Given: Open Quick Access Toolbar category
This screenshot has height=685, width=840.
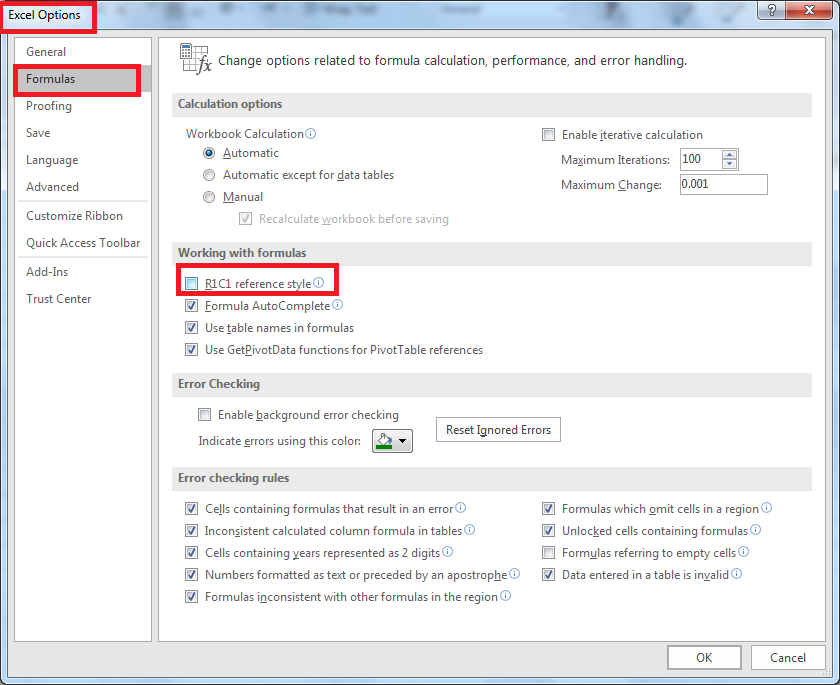Looking at the screenshot, I should 82,243.
